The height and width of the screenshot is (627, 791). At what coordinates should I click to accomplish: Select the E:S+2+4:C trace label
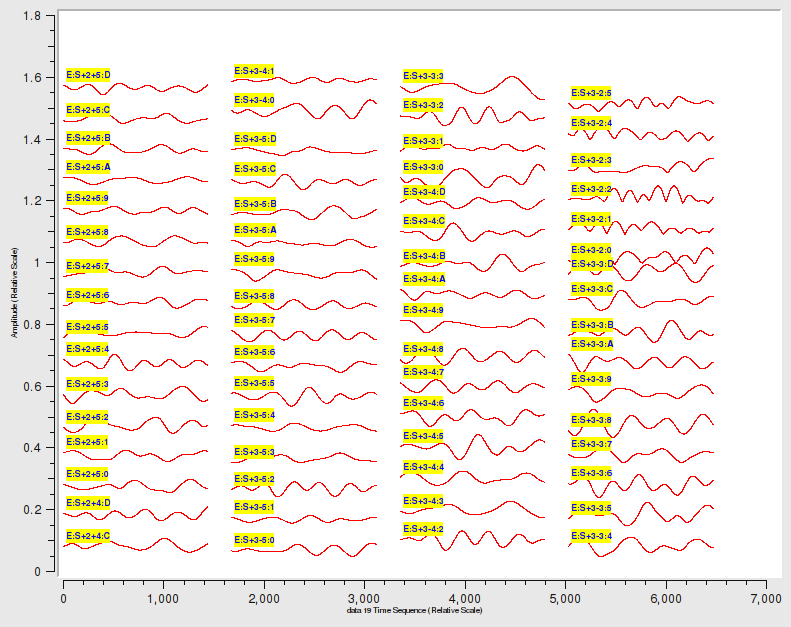click(x=88, y=537)
